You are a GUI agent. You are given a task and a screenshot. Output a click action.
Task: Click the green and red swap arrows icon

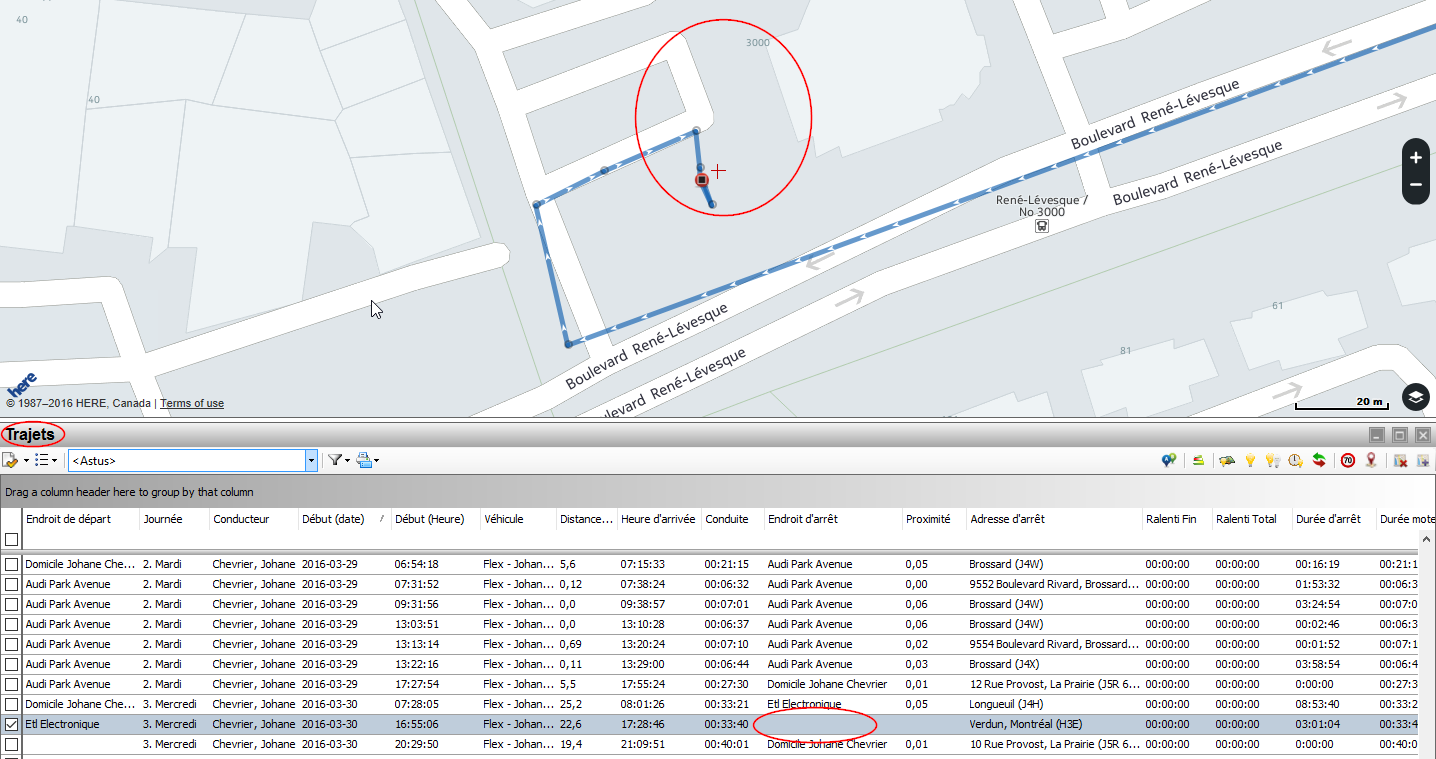point(1320,461)
